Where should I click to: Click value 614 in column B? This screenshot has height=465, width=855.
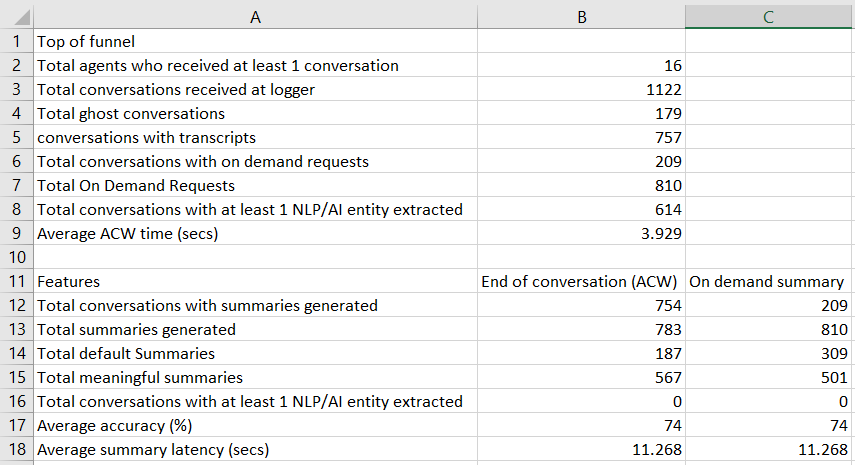tap(581, 209)
